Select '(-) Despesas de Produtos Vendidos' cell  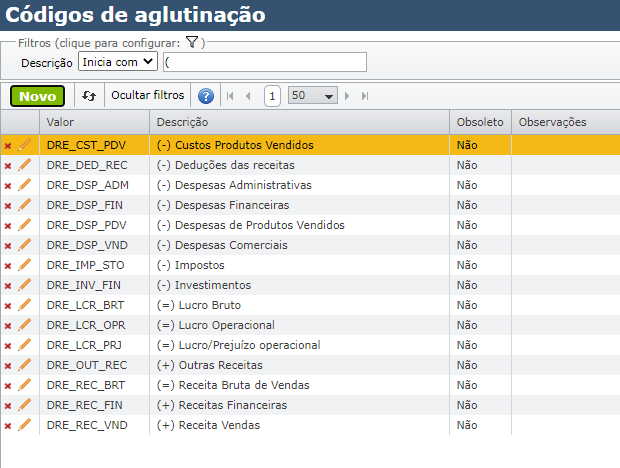(300, 225)
